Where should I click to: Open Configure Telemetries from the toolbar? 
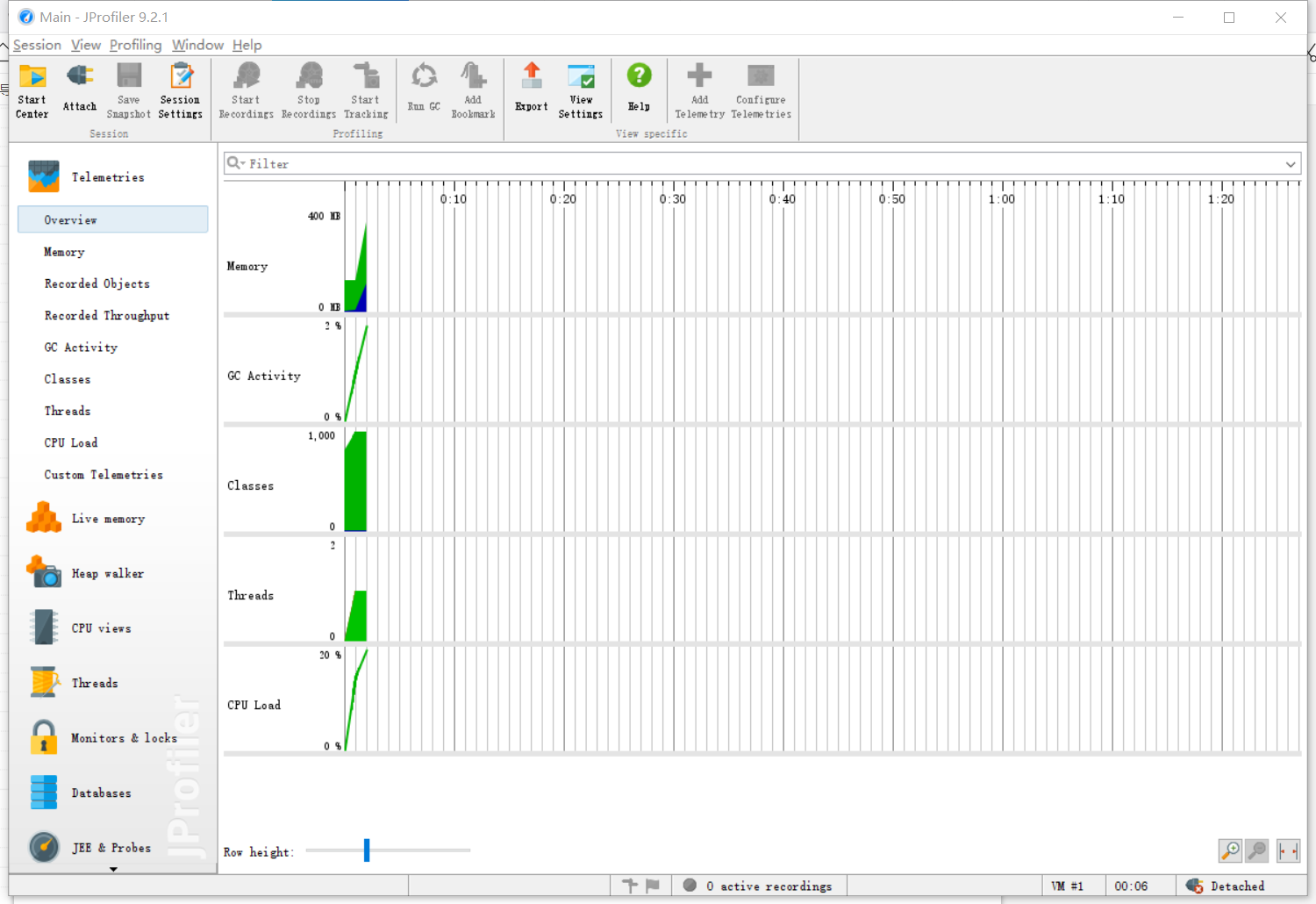coord(762,90)
